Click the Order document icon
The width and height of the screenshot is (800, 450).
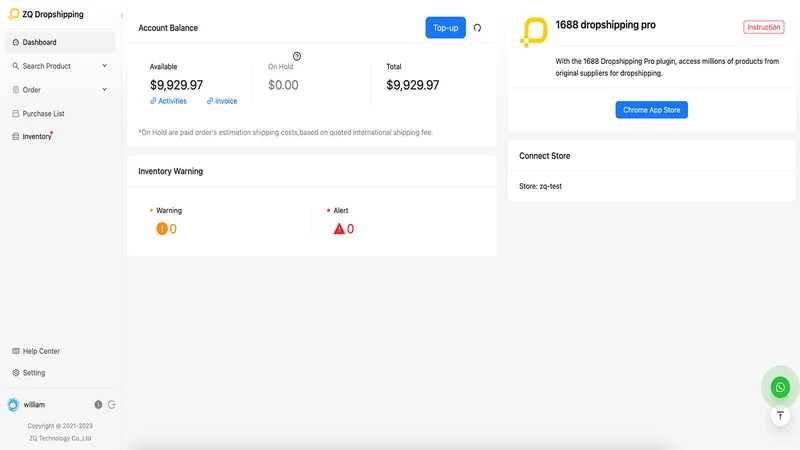tap(16, 90)
